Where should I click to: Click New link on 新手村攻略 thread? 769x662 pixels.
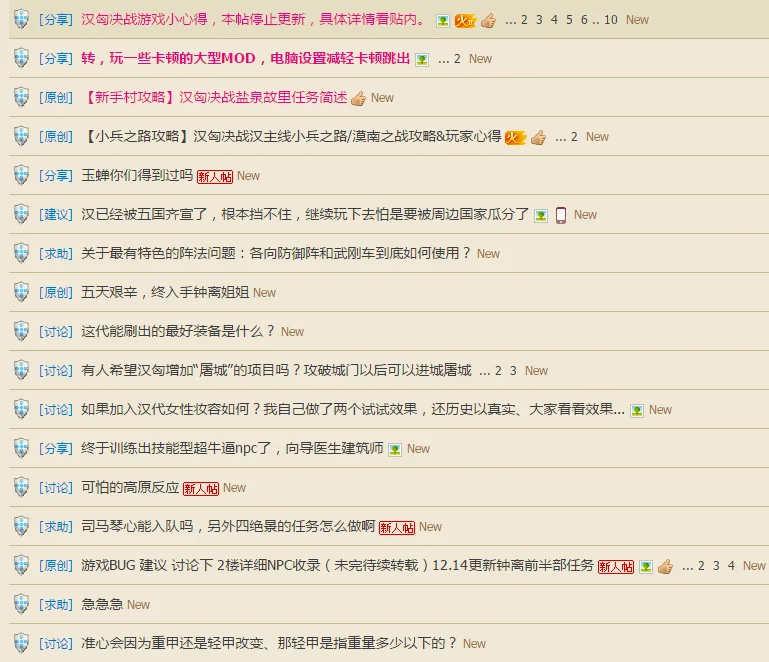[x=382, y=98]
